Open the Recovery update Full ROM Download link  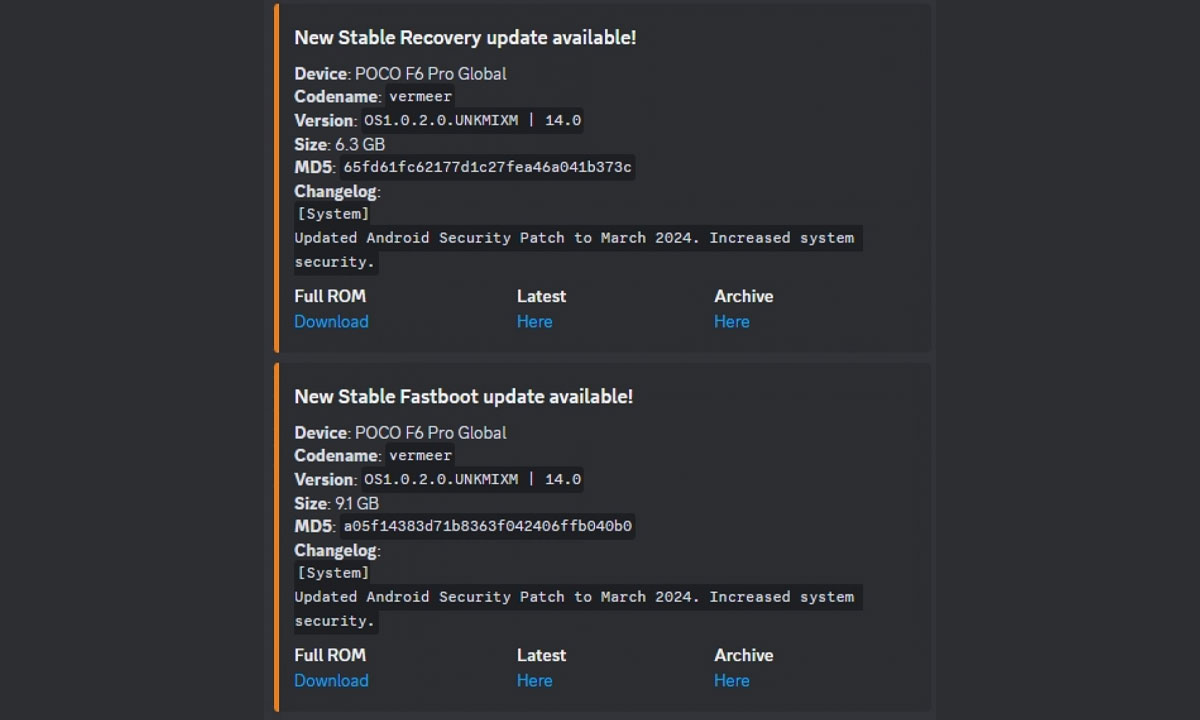click(331, 321)
